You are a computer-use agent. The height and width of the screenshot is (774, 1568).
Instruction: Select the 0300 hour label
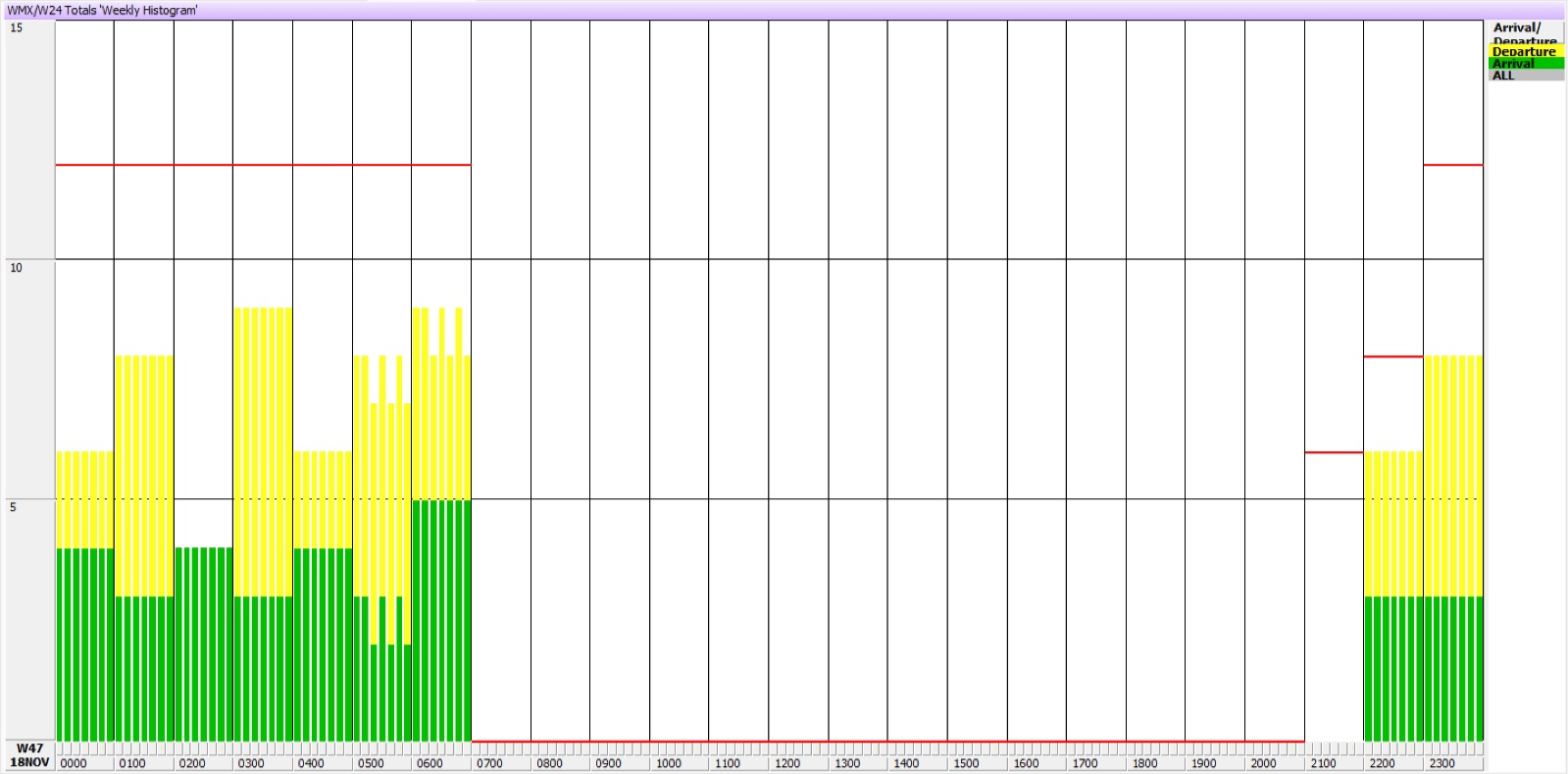[251, 763]
